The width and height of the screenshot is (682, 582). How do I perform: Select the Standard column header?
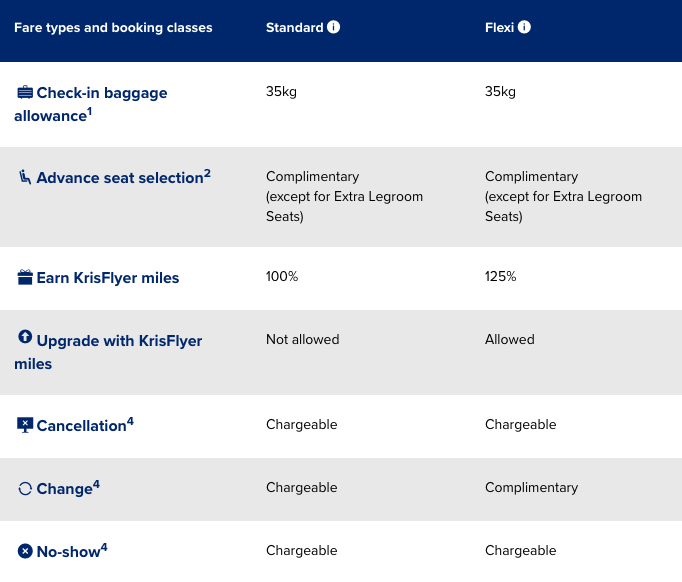pos(294,28)
